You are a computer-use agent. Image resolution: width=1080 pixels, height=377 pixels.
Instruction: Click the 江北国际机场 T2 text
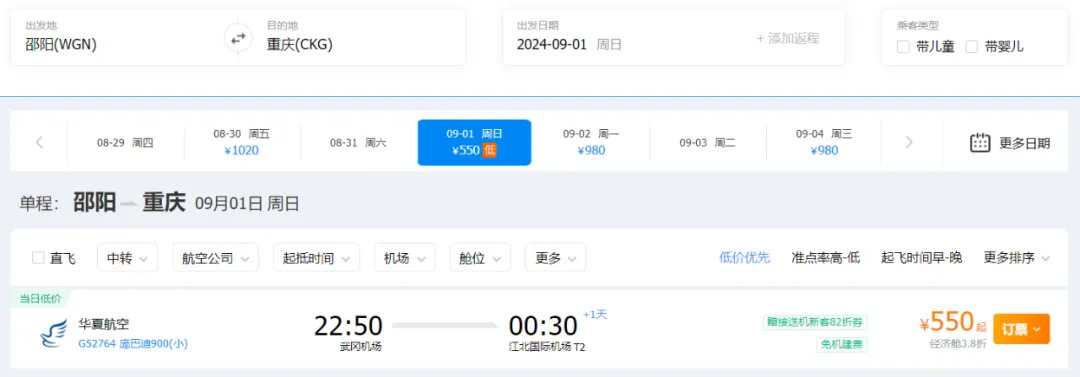(x=547, y=347)
